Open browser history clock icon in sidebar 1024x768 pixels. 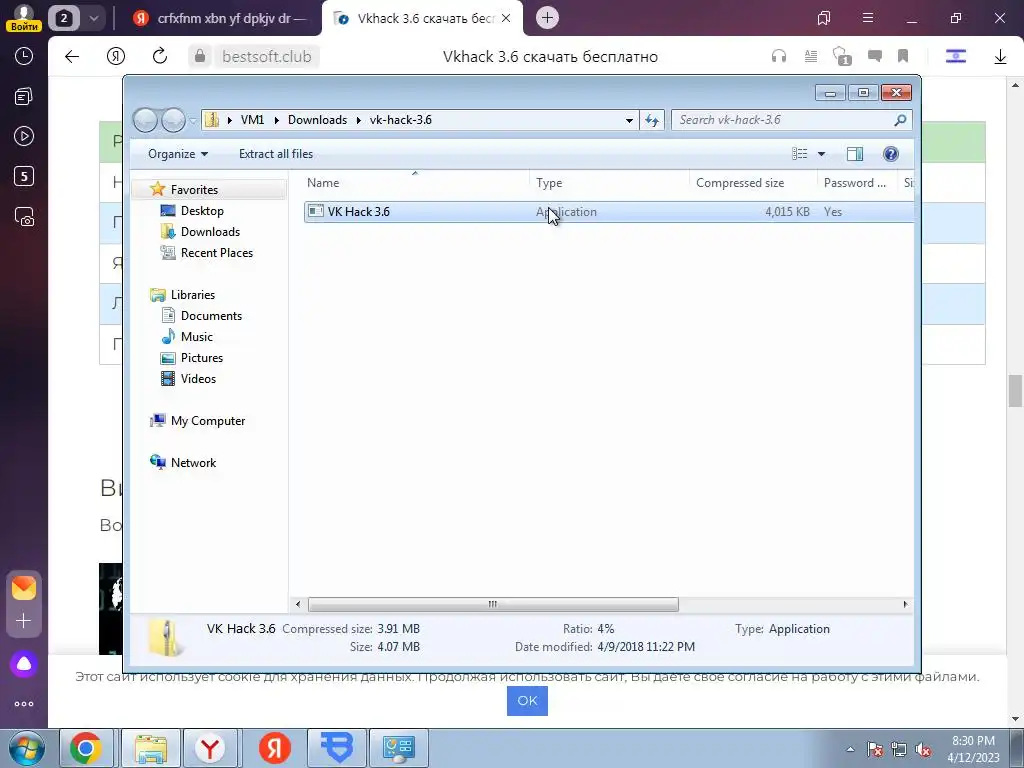coord(24,56)
